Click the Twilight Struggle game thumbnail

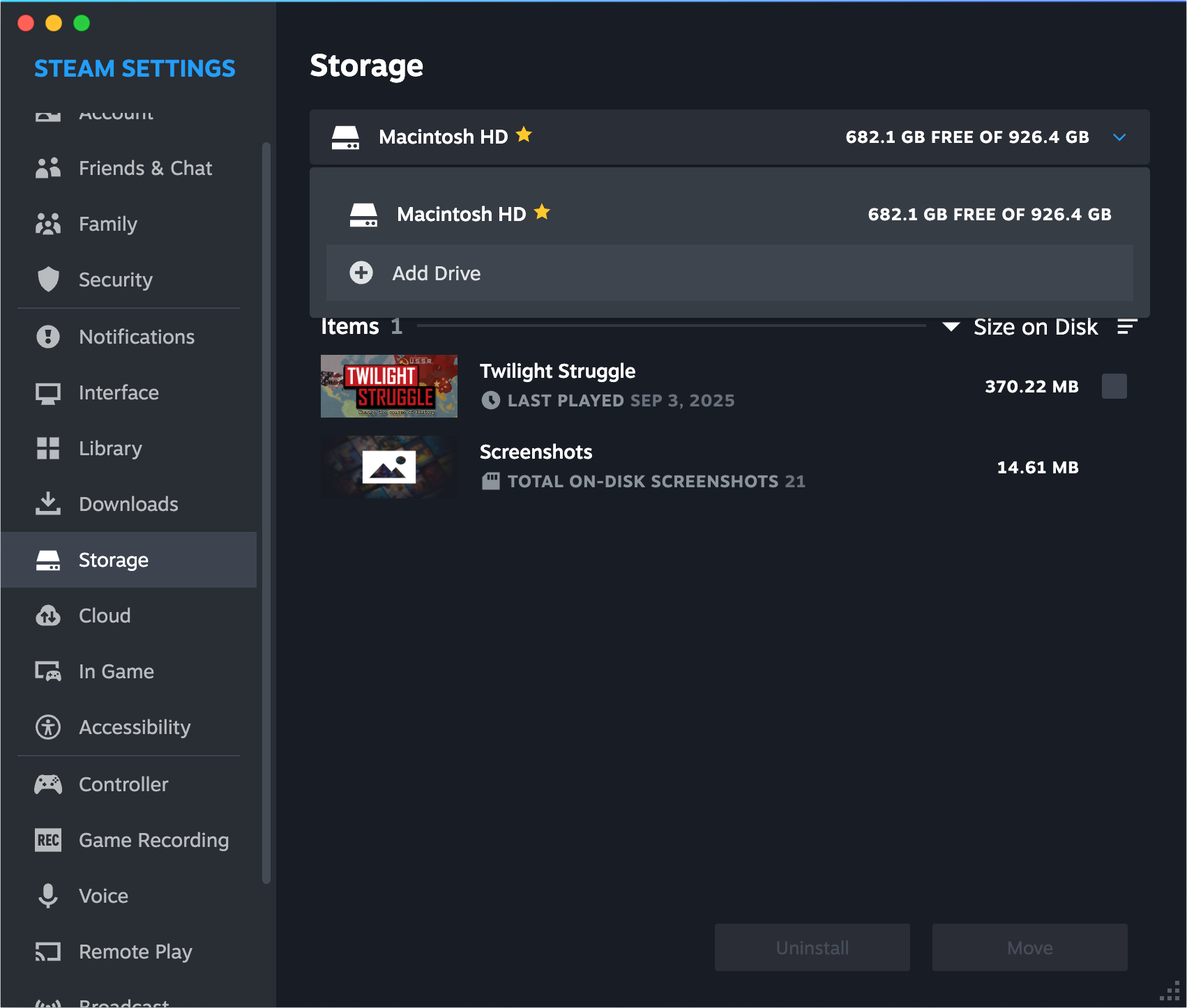point(389,386)
